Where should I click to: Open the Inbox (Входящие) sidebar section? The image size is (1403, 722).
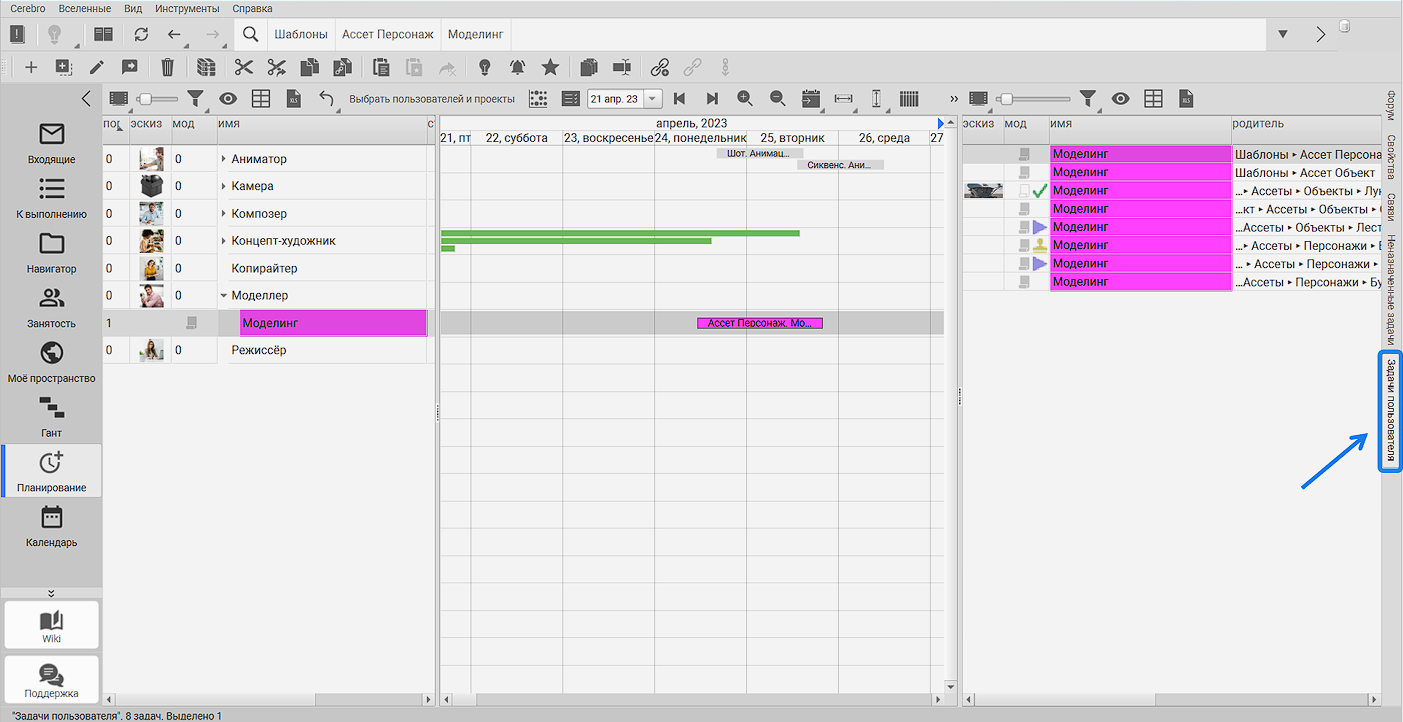51,143
